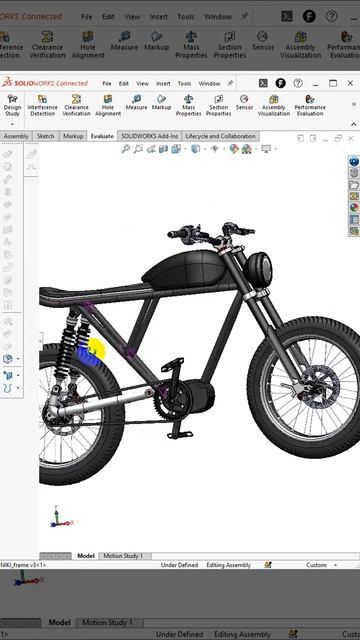Run Performance Evaluation
Screen dimensions: 360x640
point(310,105)
